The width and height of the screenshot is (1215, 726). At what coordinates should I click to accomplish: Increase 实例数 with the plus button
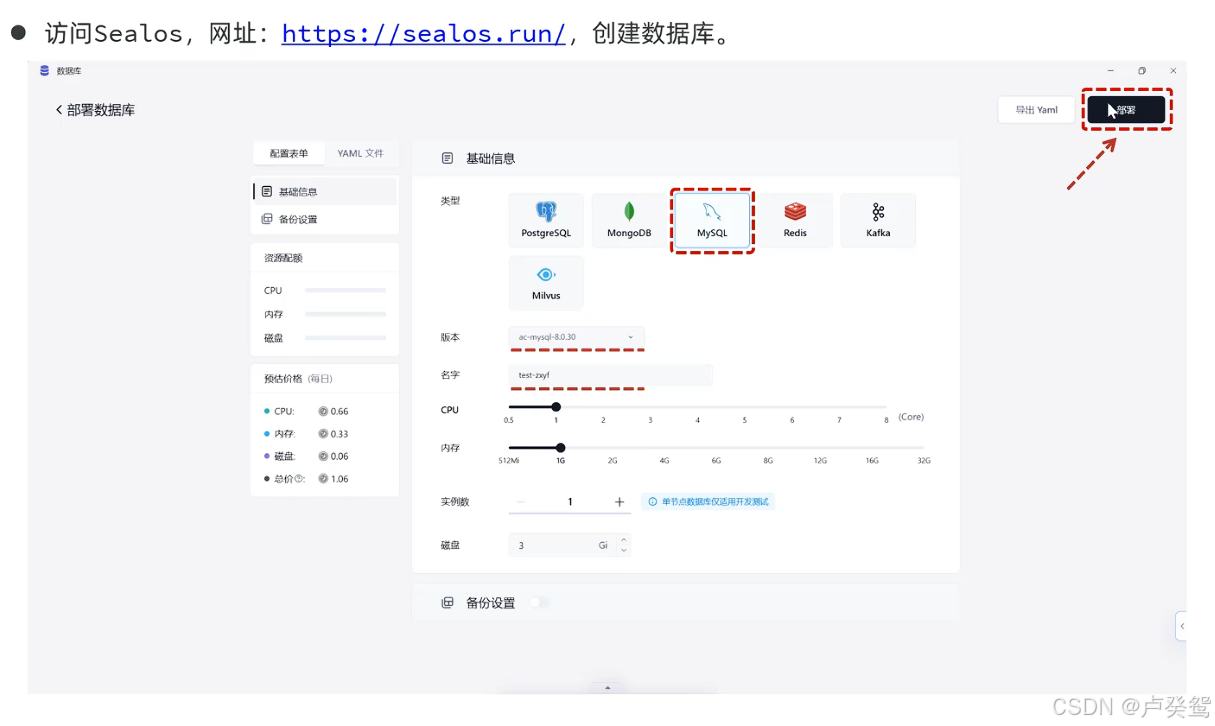point(620,502)
